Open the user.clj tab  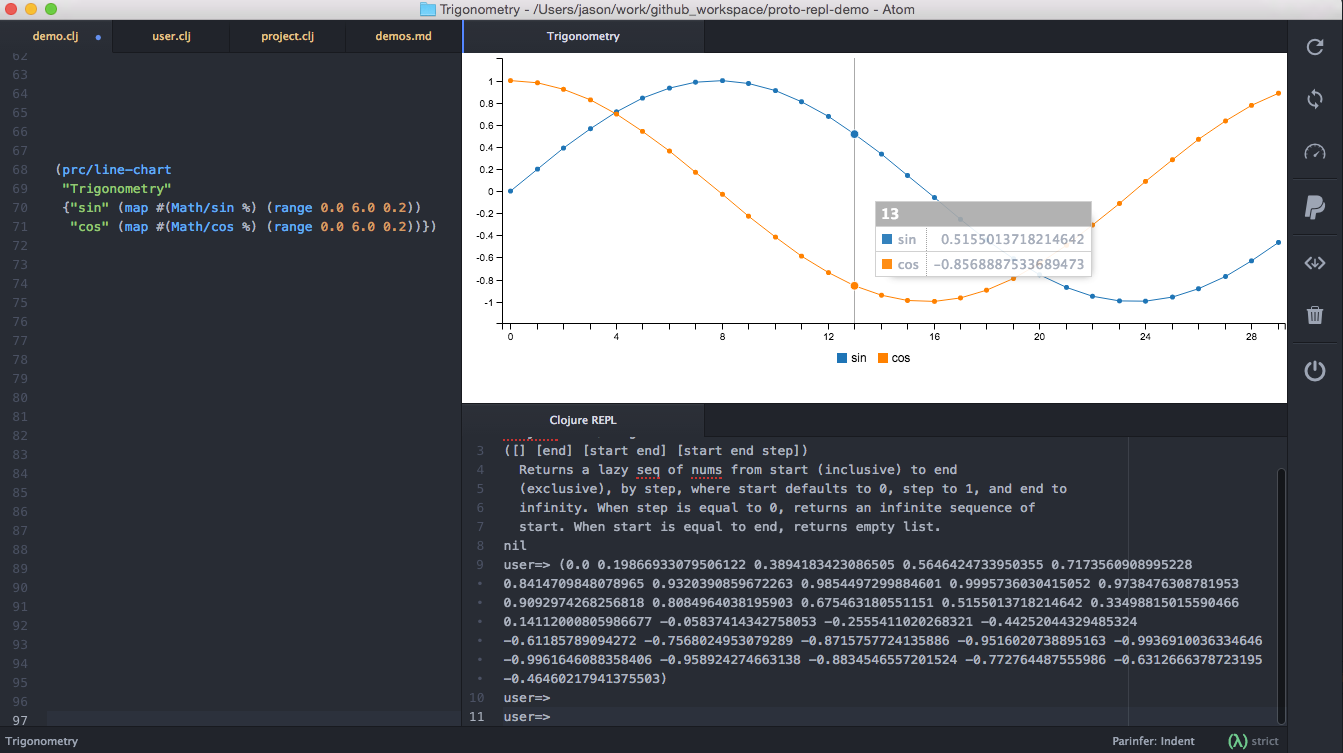(171, 36)
